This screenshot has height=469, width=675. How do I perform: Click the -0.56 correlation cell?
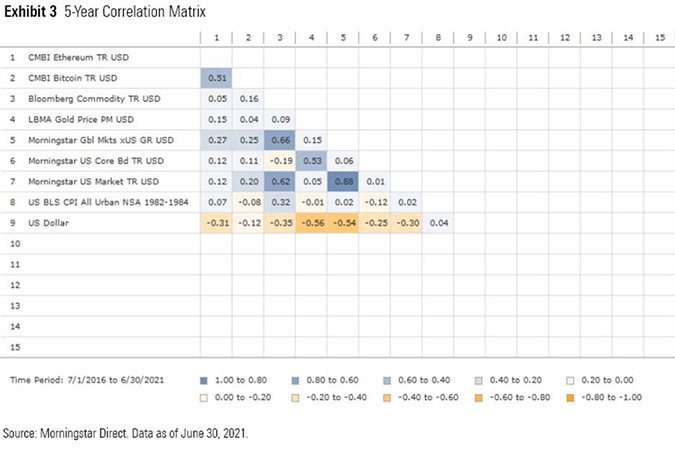[311, 222]
